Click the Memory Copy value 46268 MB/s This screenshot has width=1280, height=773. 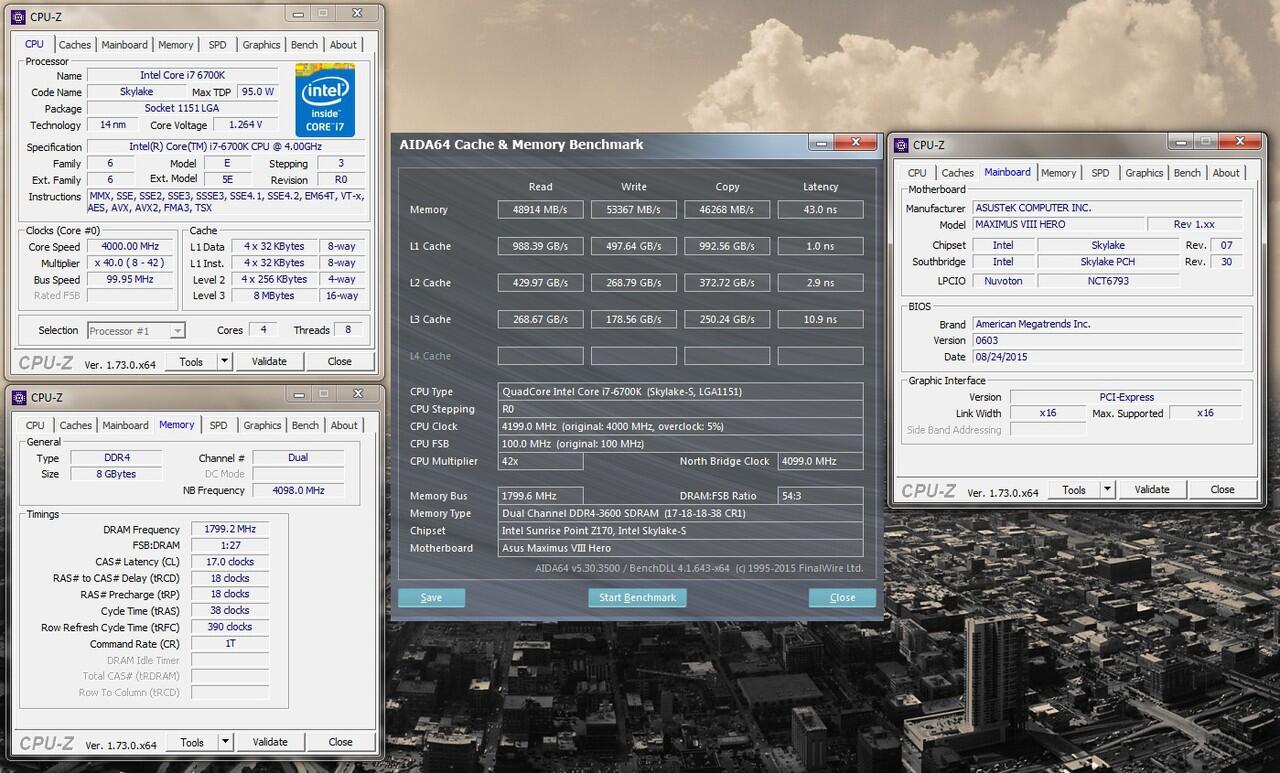click(727, 210)
